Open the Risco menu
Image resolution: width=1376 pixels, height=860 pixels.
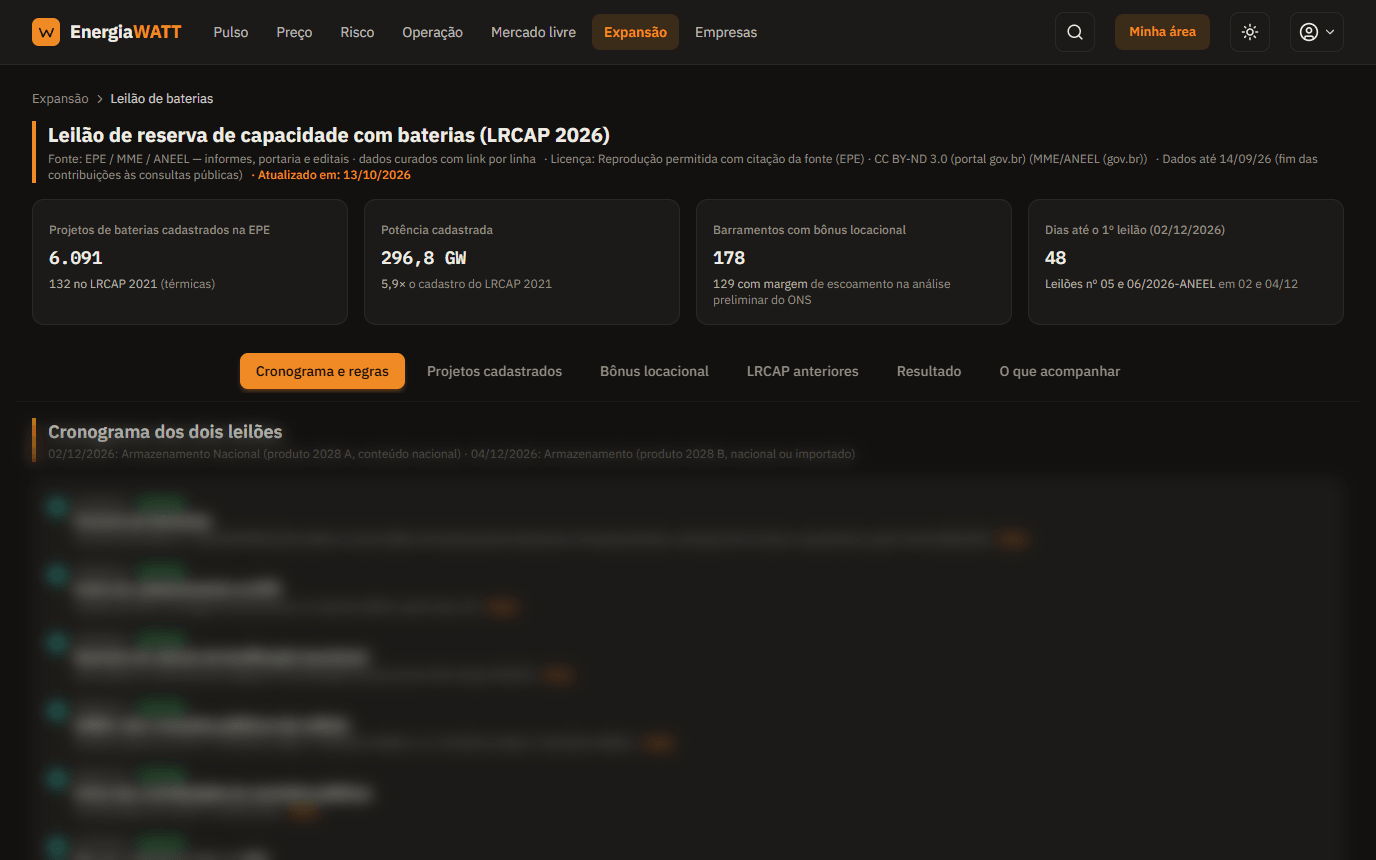click(357, 32)
